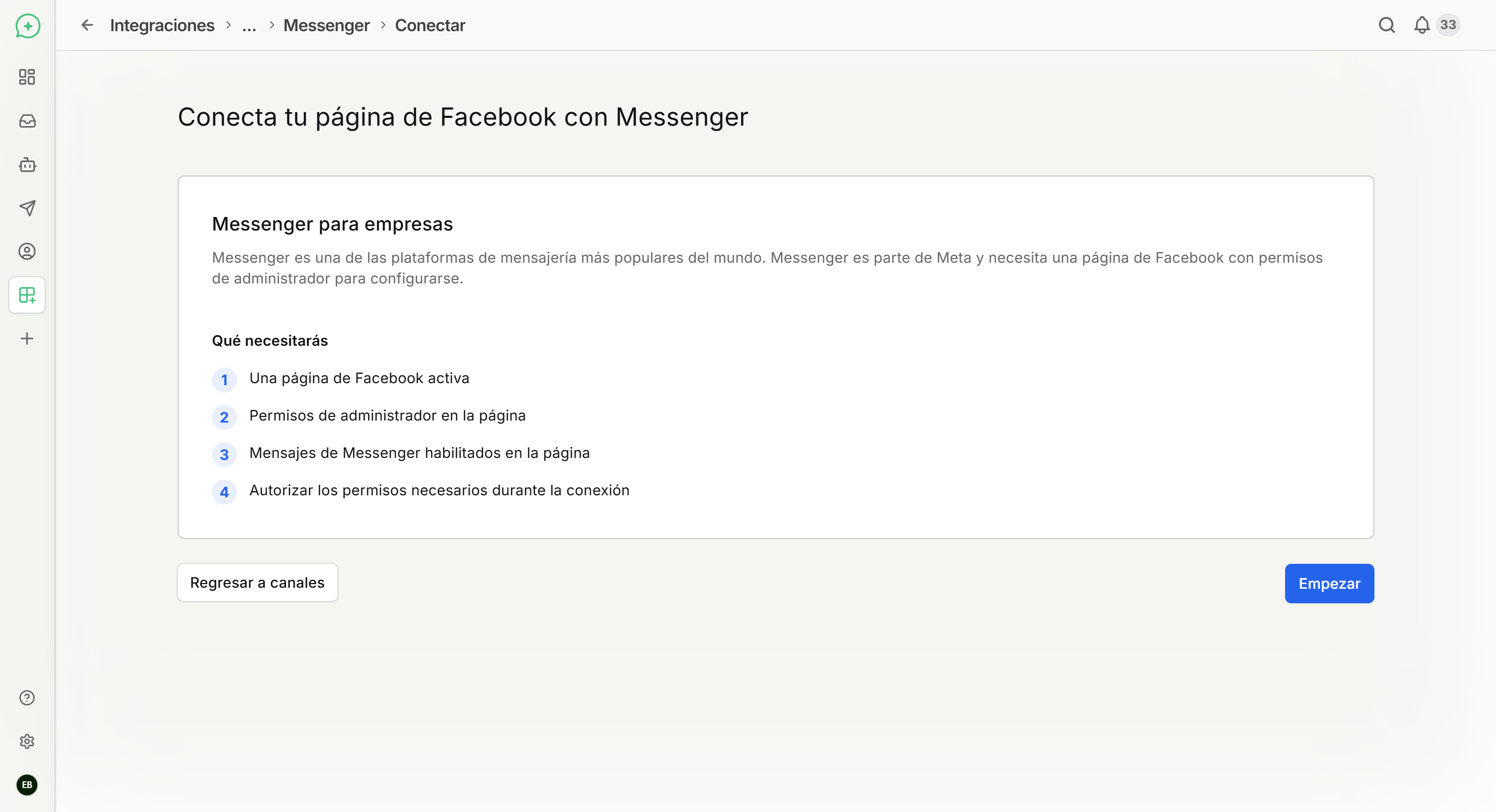
Task: Click the Empezar button
Action: pos(1329,584)
